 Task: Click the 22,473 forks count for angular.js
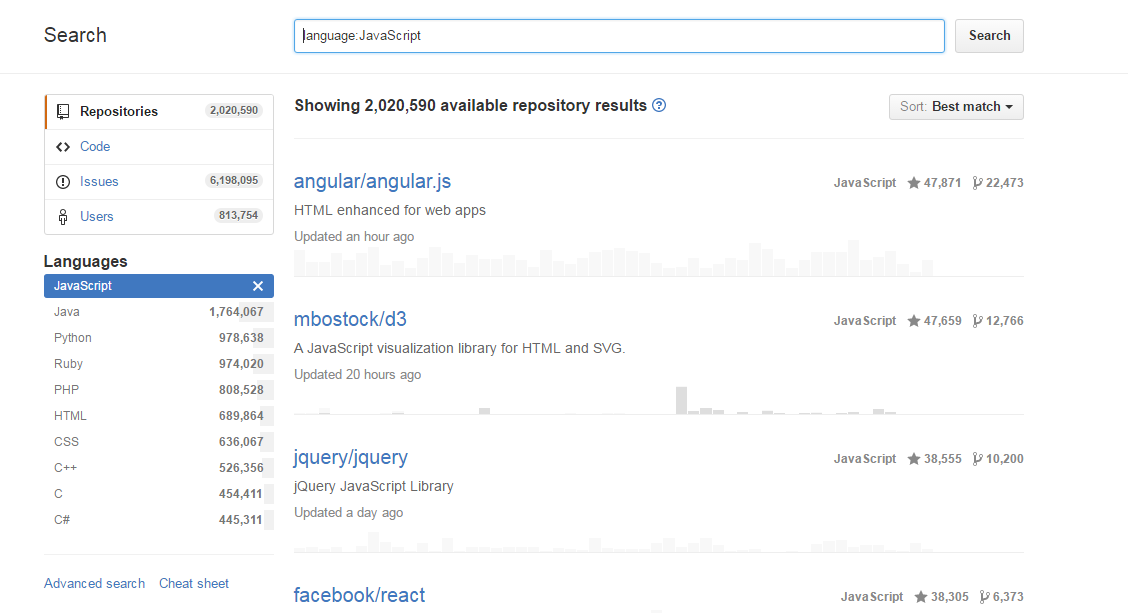coord(1004,183)
